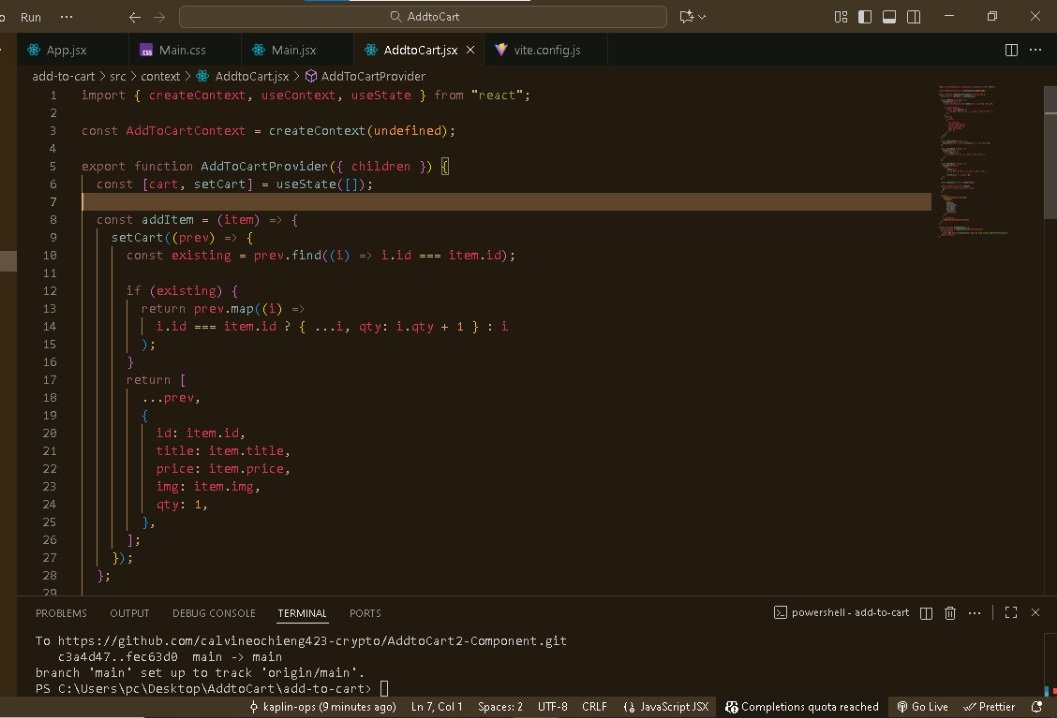Toggle the secondary sidebar
This screenshot has height=718, width=1057.
pos(913,17)
